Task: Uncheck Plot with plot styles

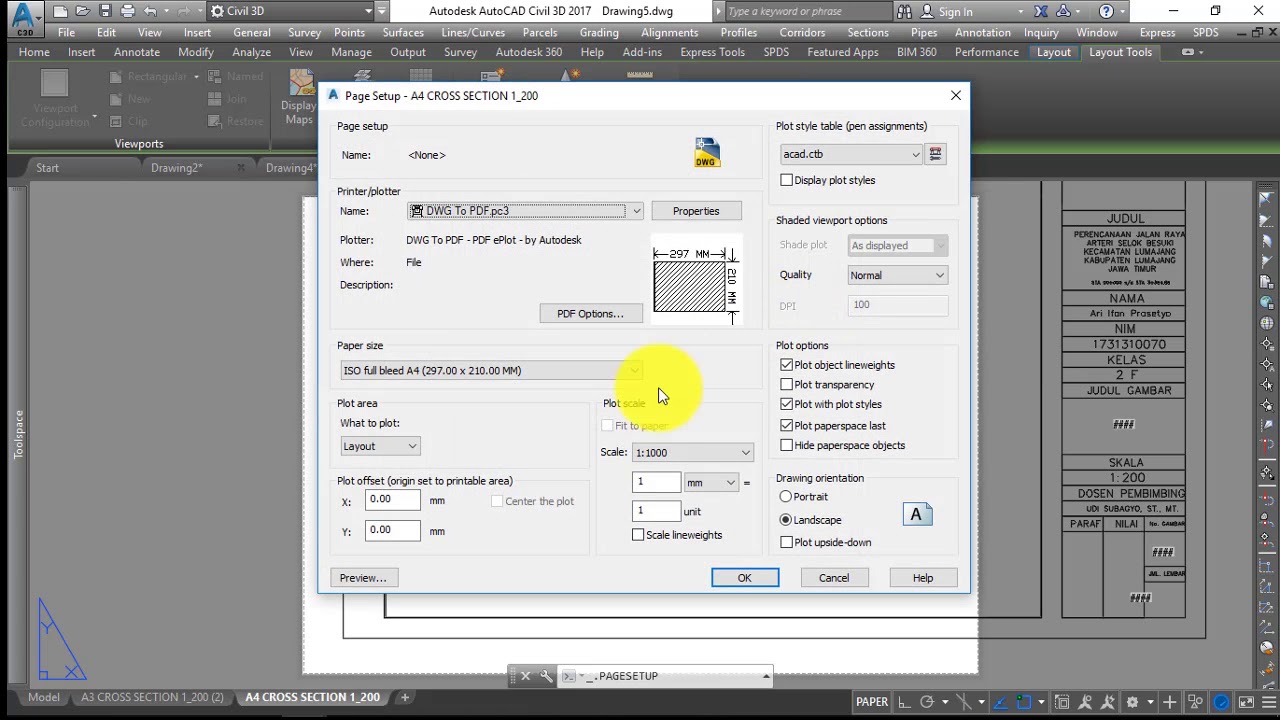Action: click(x=786, y=404)
